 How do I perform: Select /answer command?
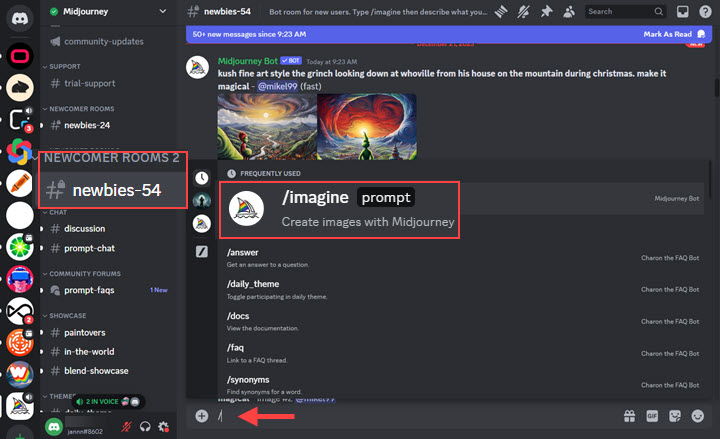click(461, 258)
